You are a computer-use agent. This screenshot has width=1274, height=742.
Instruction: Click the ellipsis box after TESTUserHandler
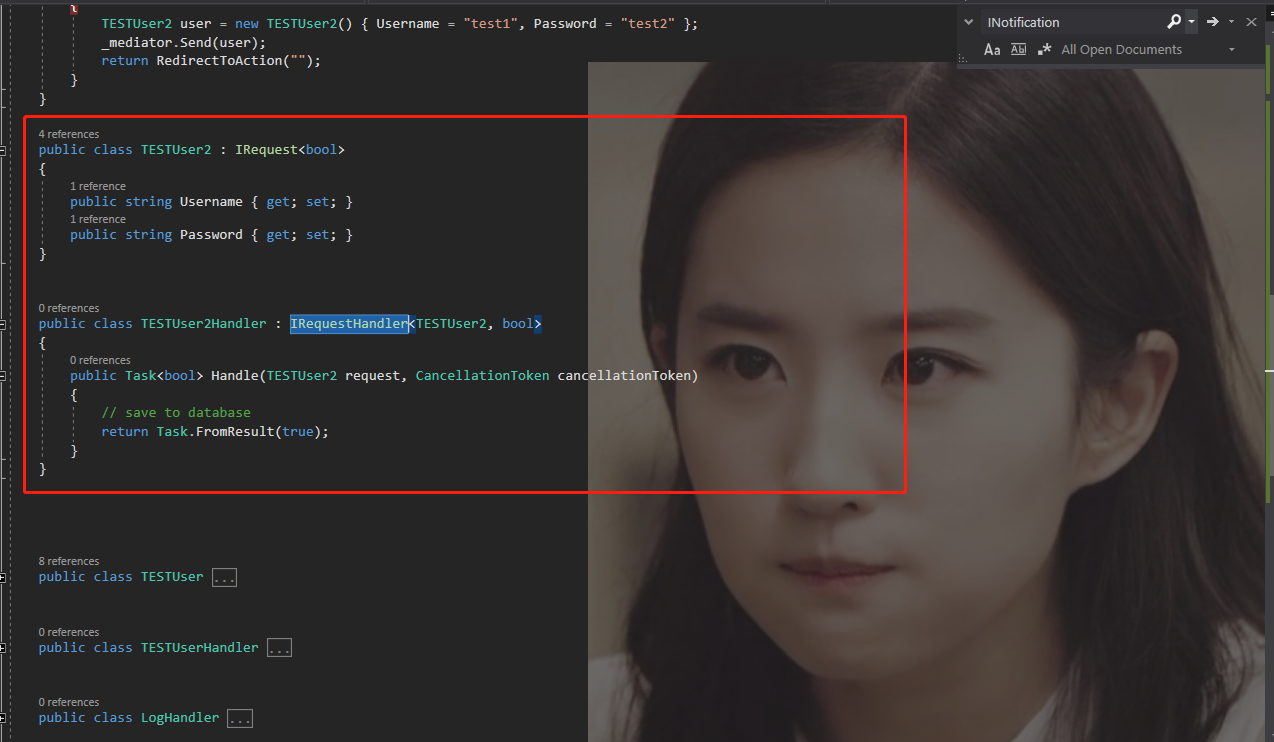point(279,648)
